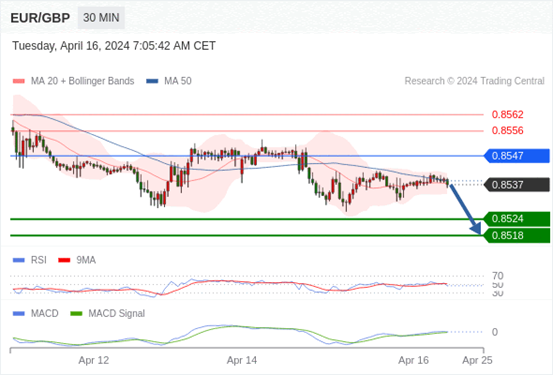Click the 'MA 20 + Bollinger Bands' legend label

(83, 81)
